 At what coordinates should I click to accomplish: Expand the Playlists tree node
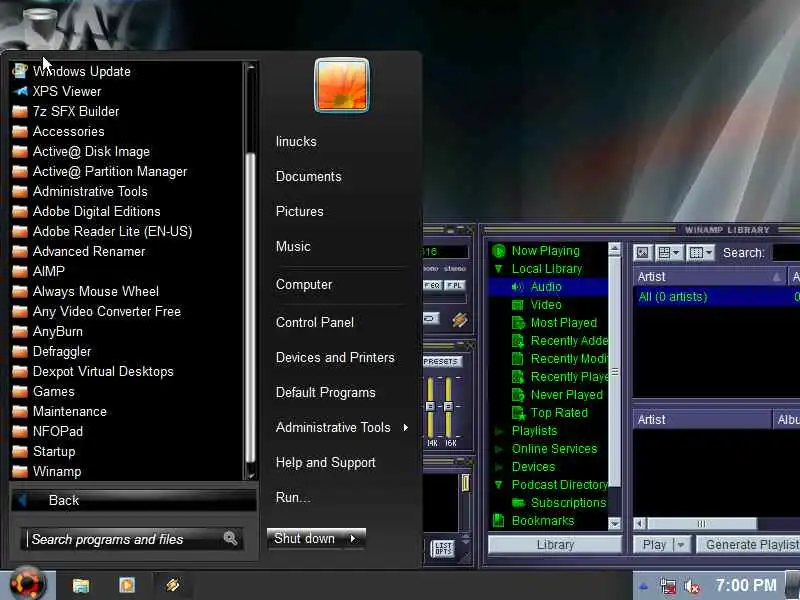click(x=498, y=431)
